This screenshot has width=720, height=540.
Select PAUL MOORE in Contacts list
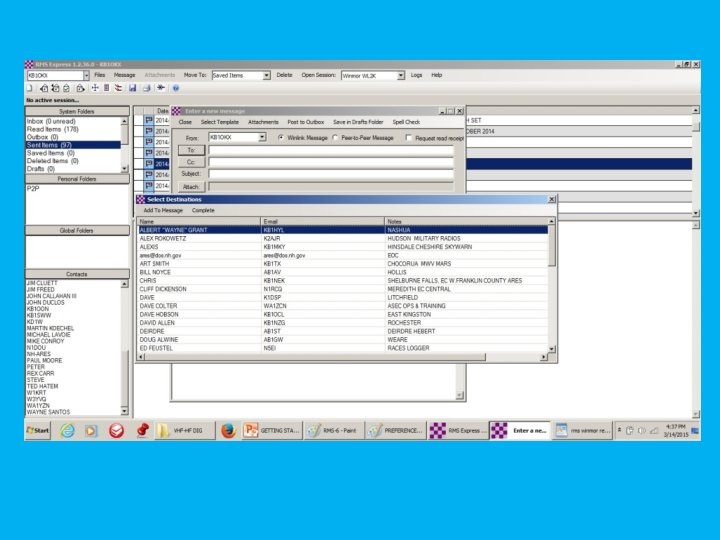pyautogui.click(x=44, y=360)
